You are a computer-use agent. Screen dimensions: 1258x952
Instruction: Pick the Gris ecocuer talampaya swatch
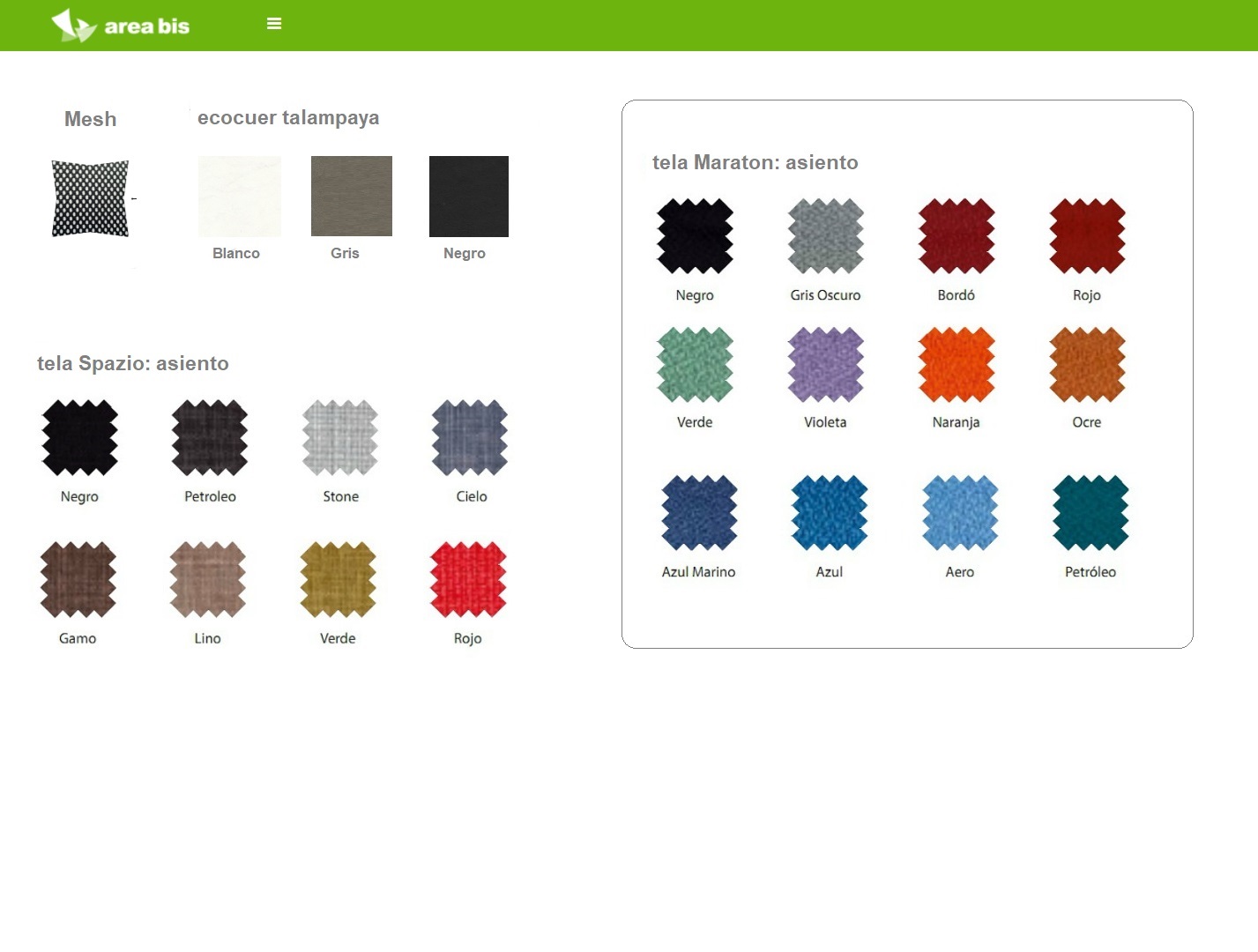352,197
